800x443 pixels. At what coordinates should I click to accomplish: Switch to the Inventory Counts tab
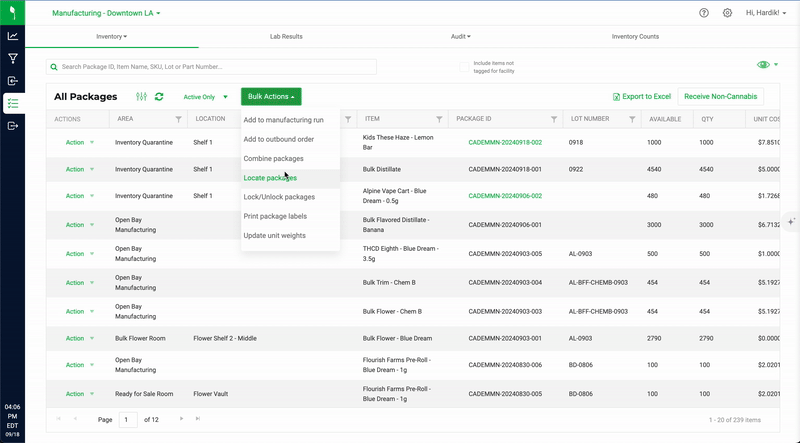pos(635,37)
